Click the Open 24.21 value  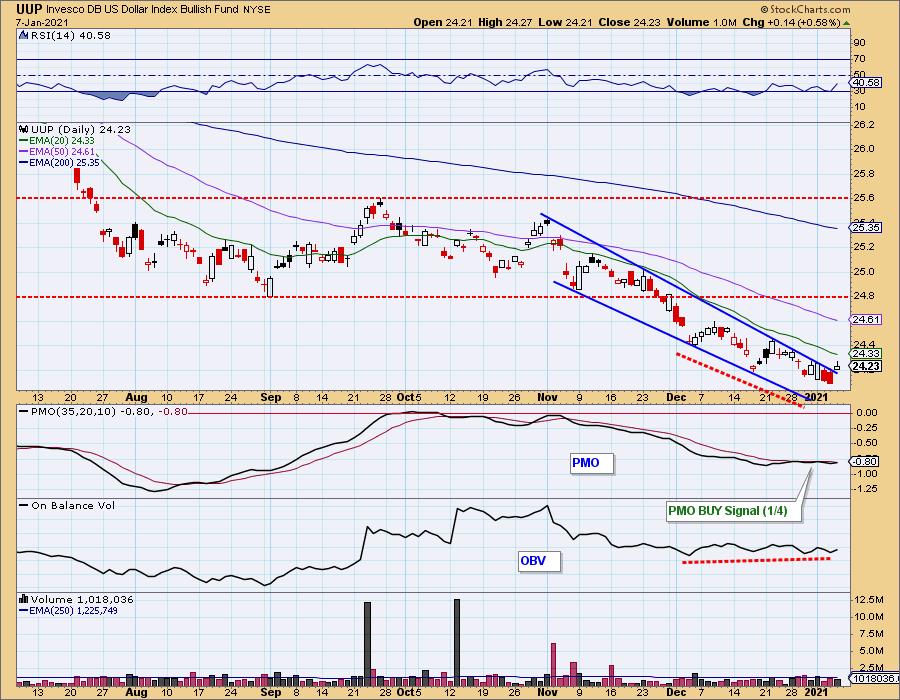coord(443,22)
